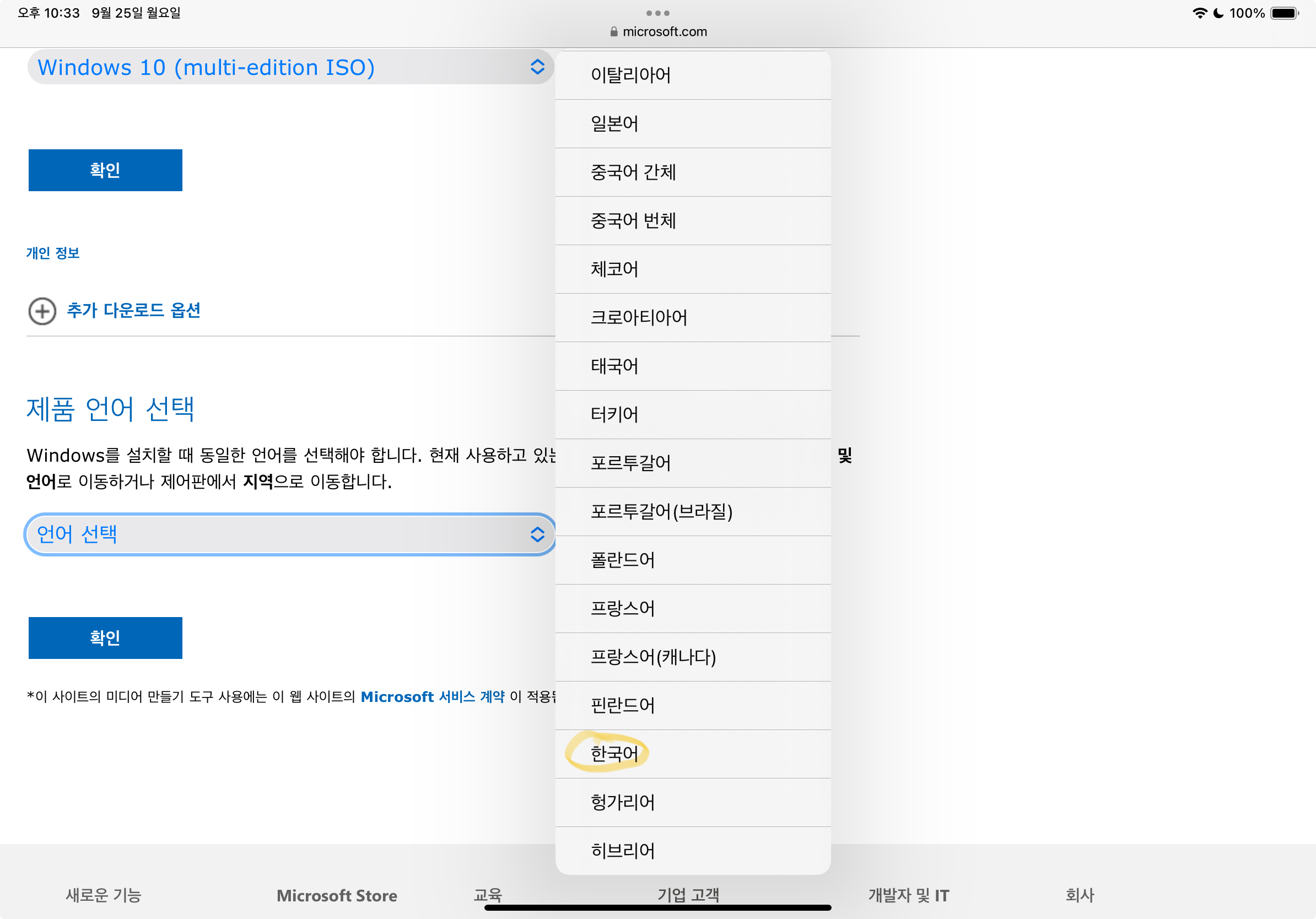This screenshot has height=919, width=1316.
Task: Tap the Wi-Fi status icon
Action: [1199, 13]
